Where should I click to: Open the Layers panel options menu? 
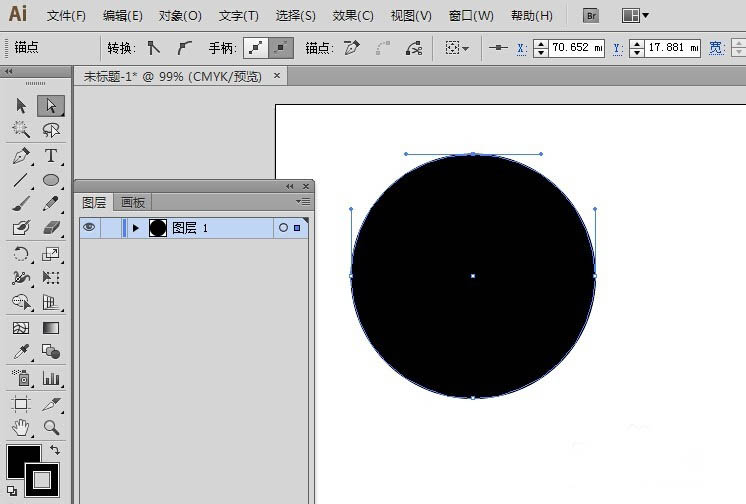(x=305, y=202)
